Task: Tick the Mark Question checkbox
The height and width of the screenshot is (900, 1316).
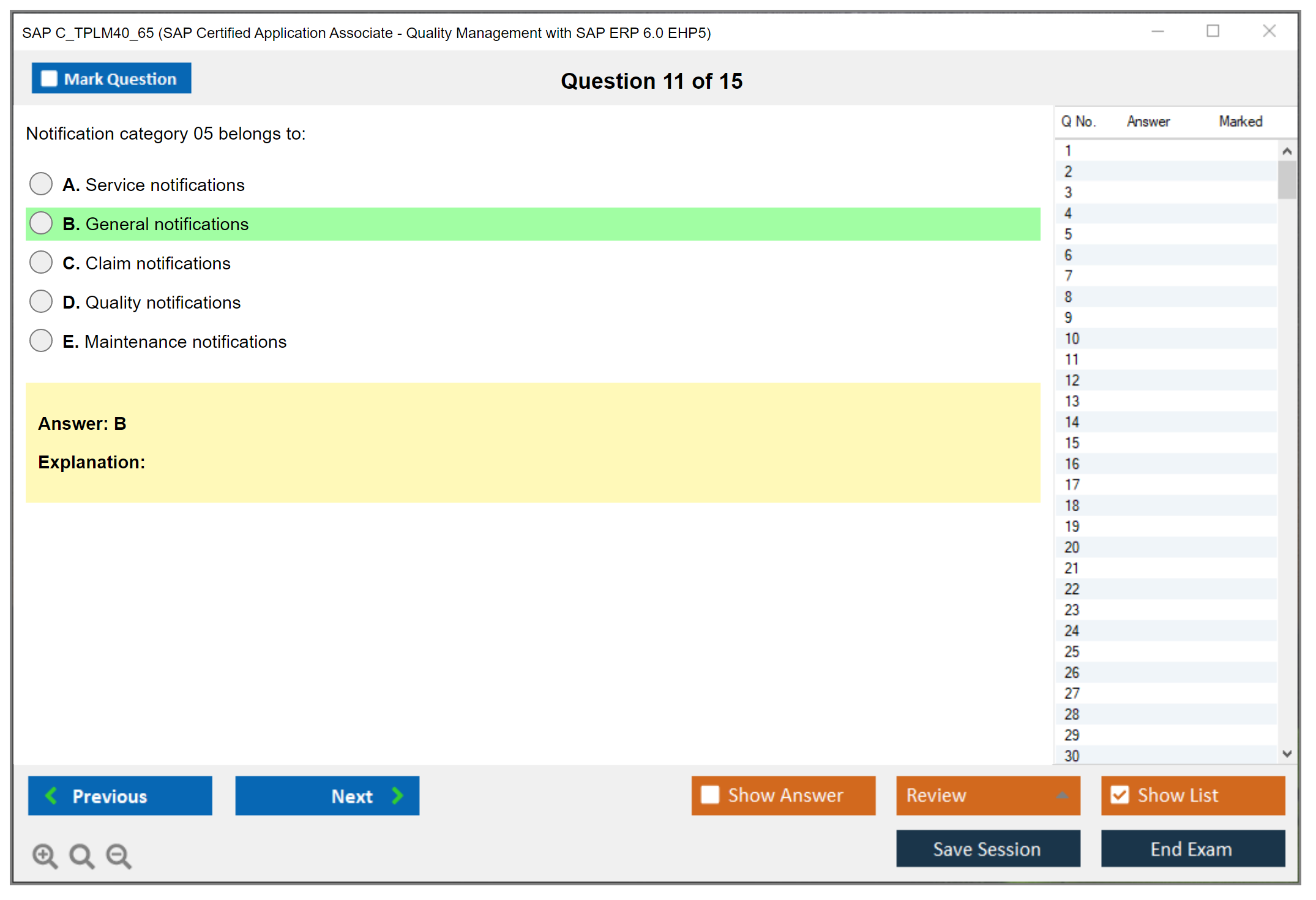Action: (49, 78)
